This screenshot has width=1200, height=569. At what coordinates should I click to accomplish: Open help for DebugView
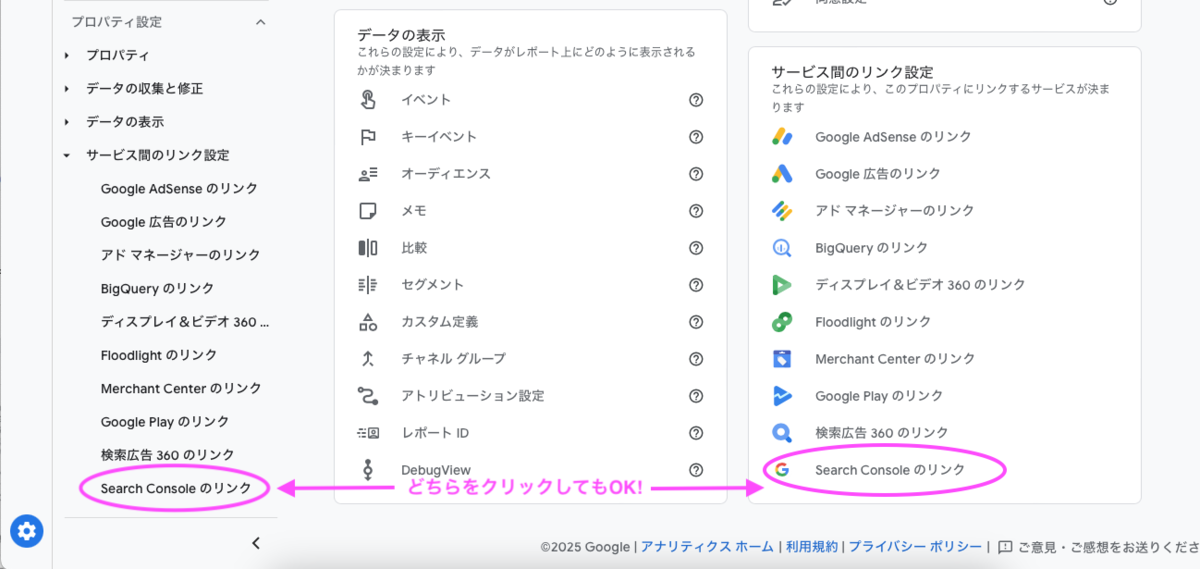[696, 470]
